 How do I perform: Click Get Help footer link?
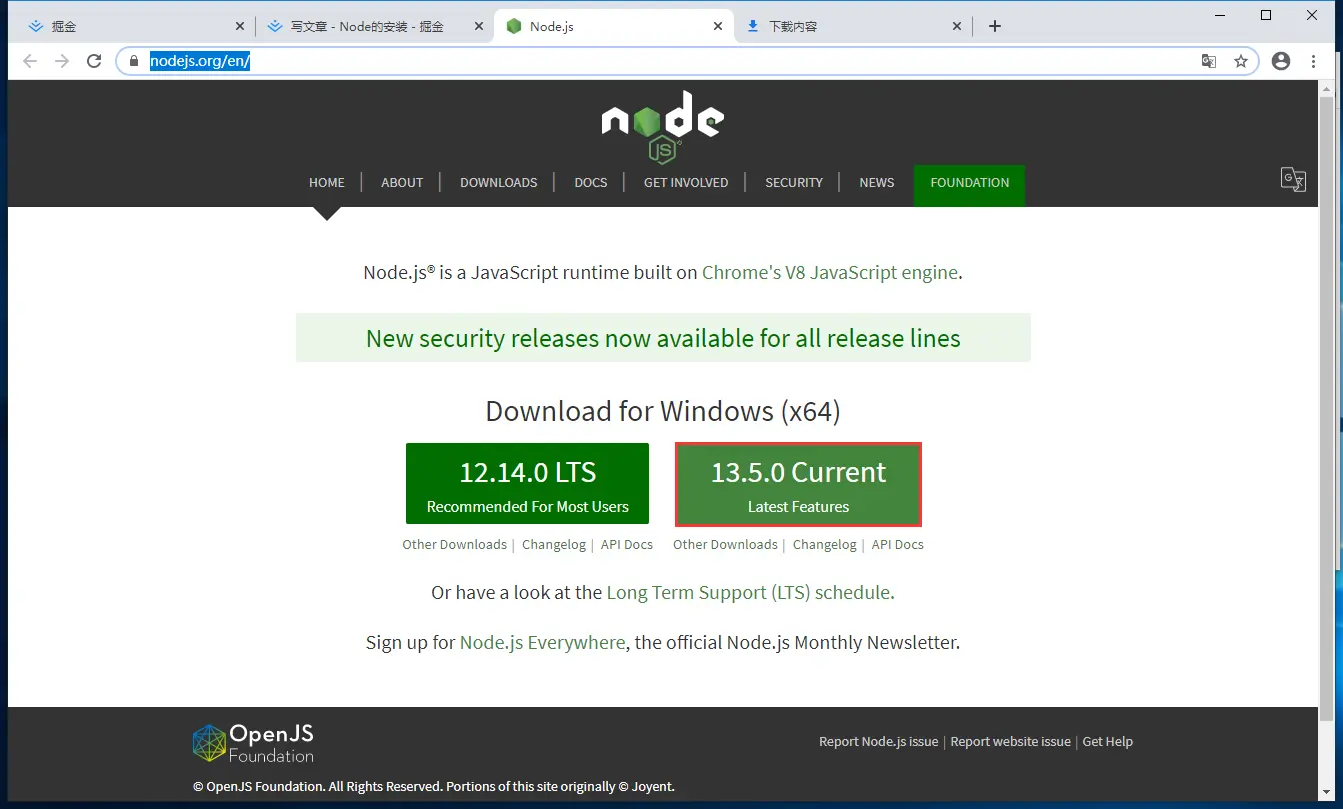point(1107,741)
